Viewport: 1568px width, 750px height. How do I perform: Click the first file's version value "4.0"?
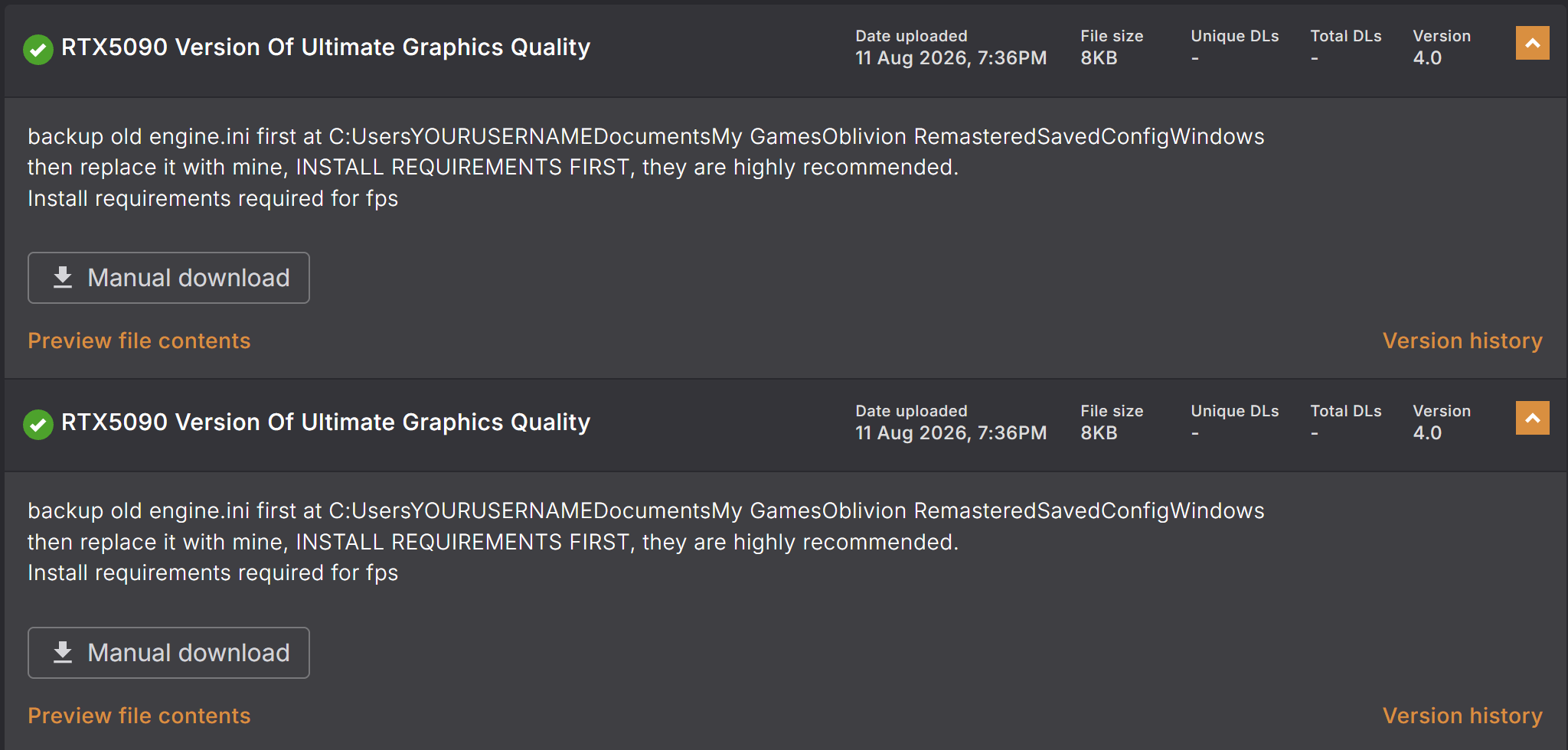[1427, 58]
